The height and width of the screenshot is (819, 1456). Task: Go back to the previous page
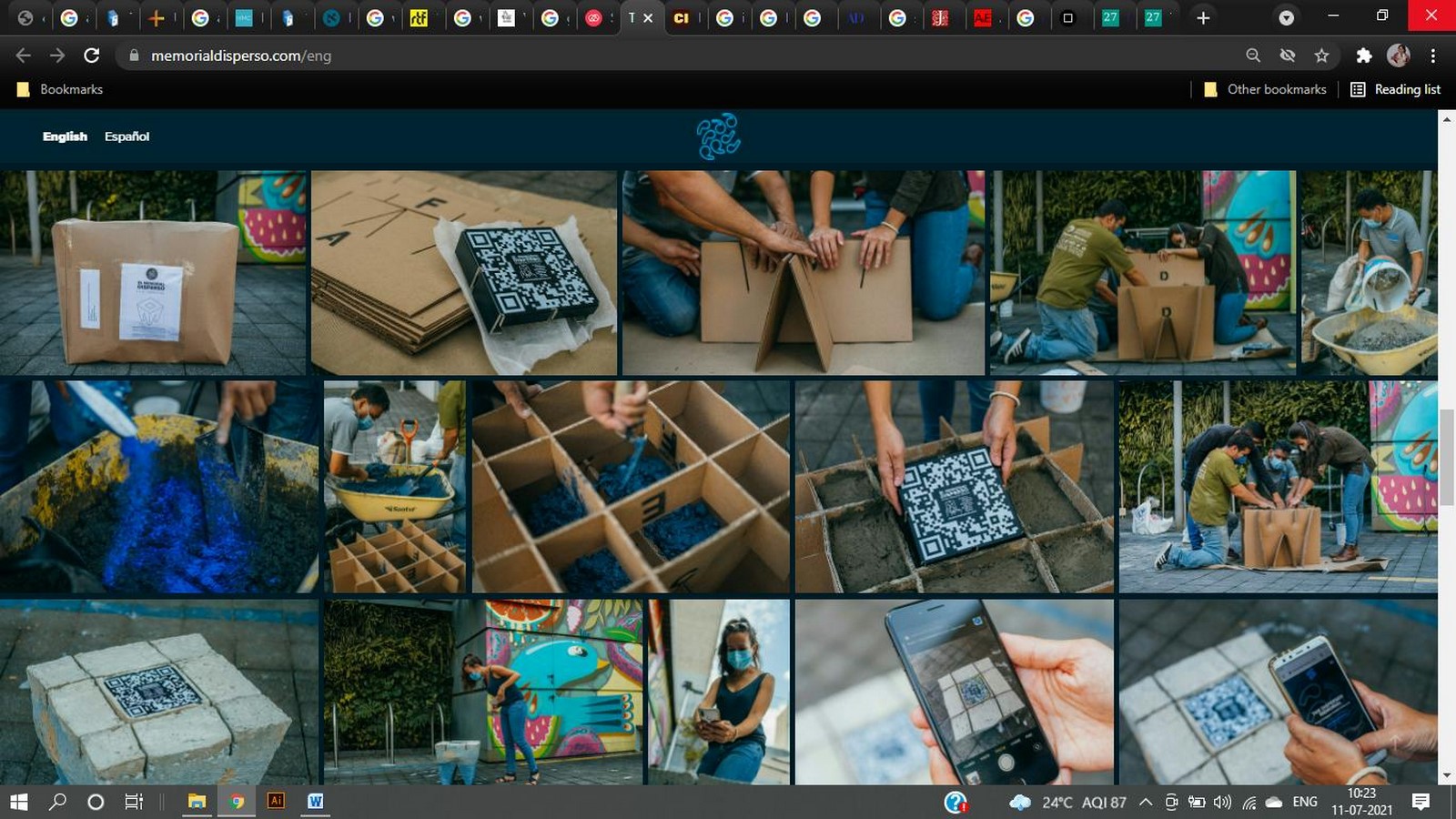point(24,56)
